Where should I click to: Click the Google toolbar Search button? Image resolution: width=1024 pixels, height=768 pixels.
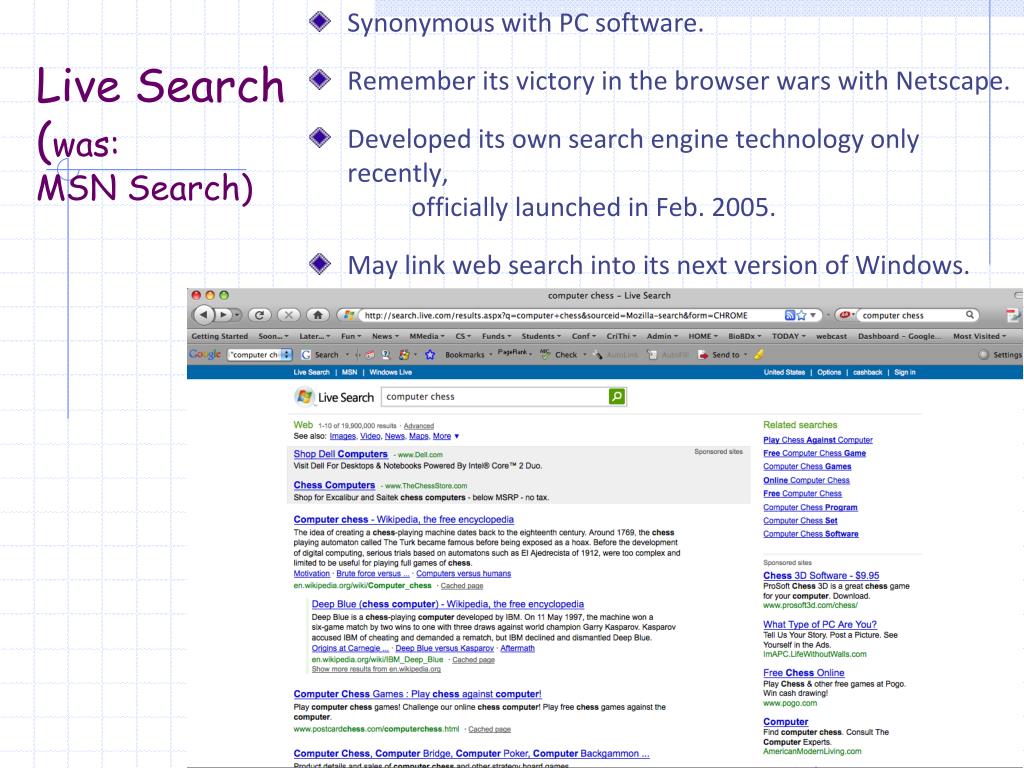(x=320, y=355)
